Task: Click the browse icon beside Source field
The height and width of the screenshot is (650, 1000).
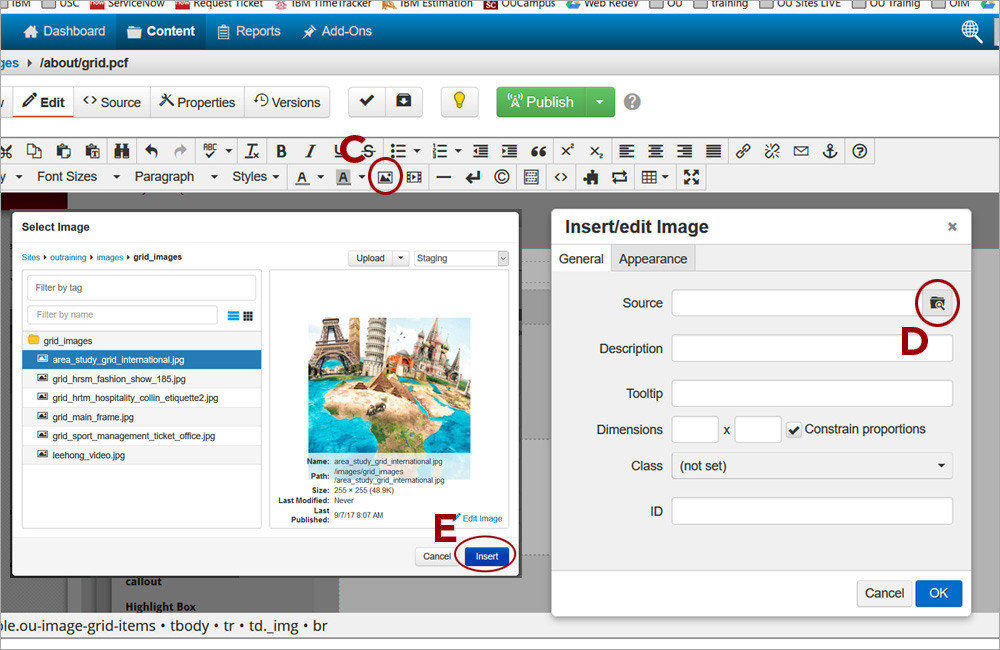Action: [937, 302]
